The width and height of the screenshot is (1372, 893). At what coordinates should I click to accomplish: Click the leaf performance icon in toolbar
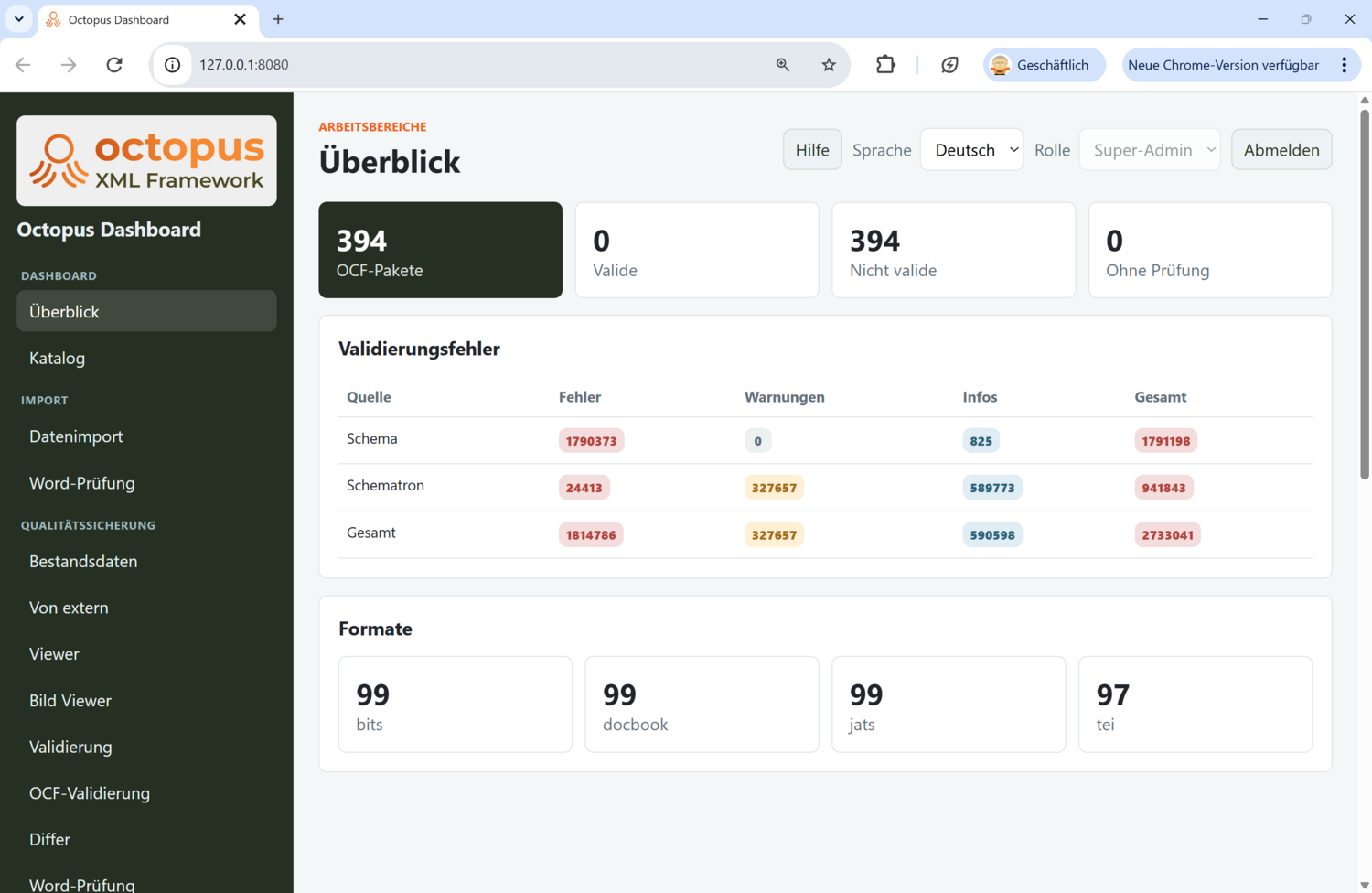coord(949,65)
